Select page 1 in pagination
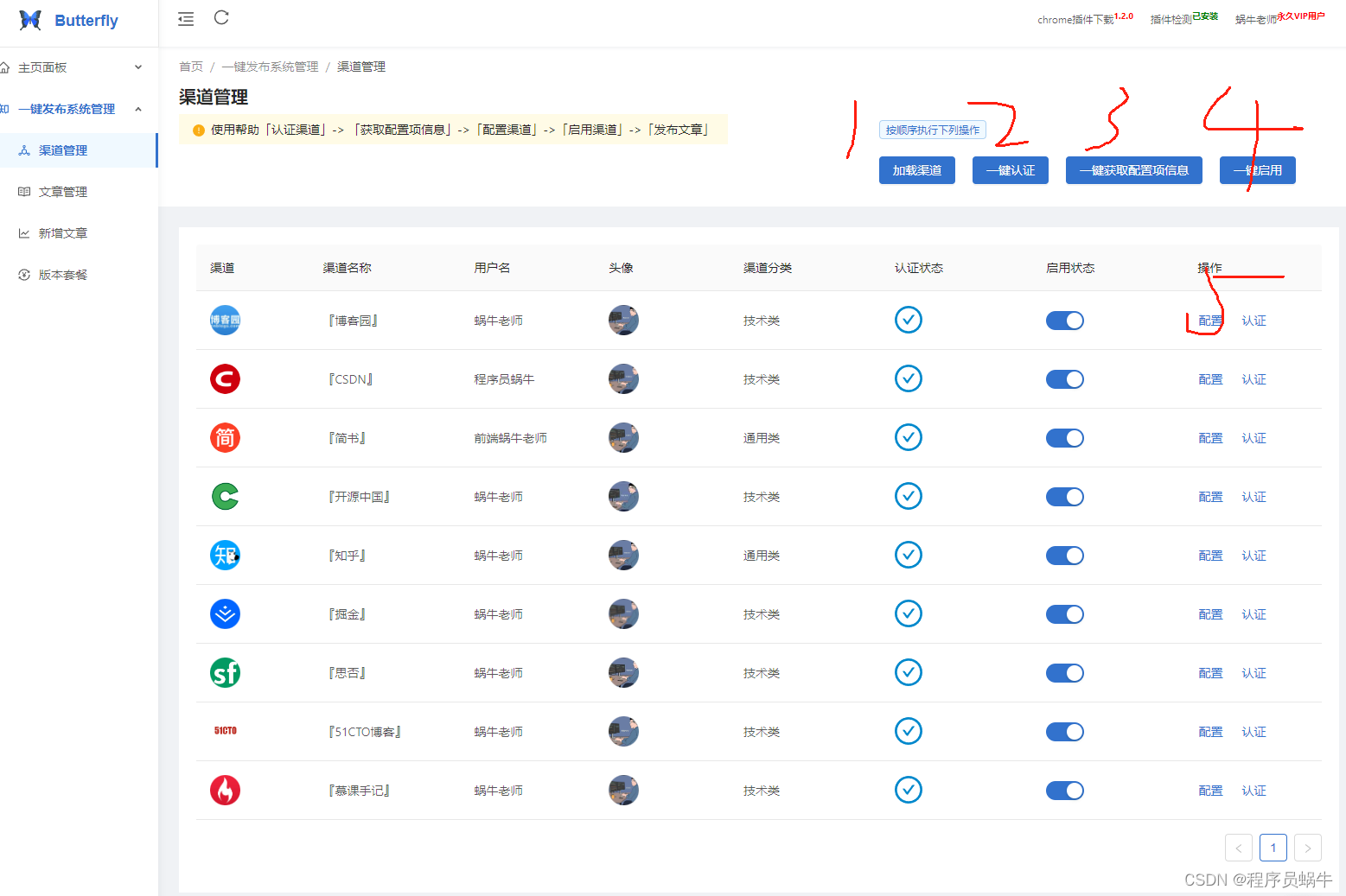Viewport: 1346px width, 896px height. pos(1273,848)
